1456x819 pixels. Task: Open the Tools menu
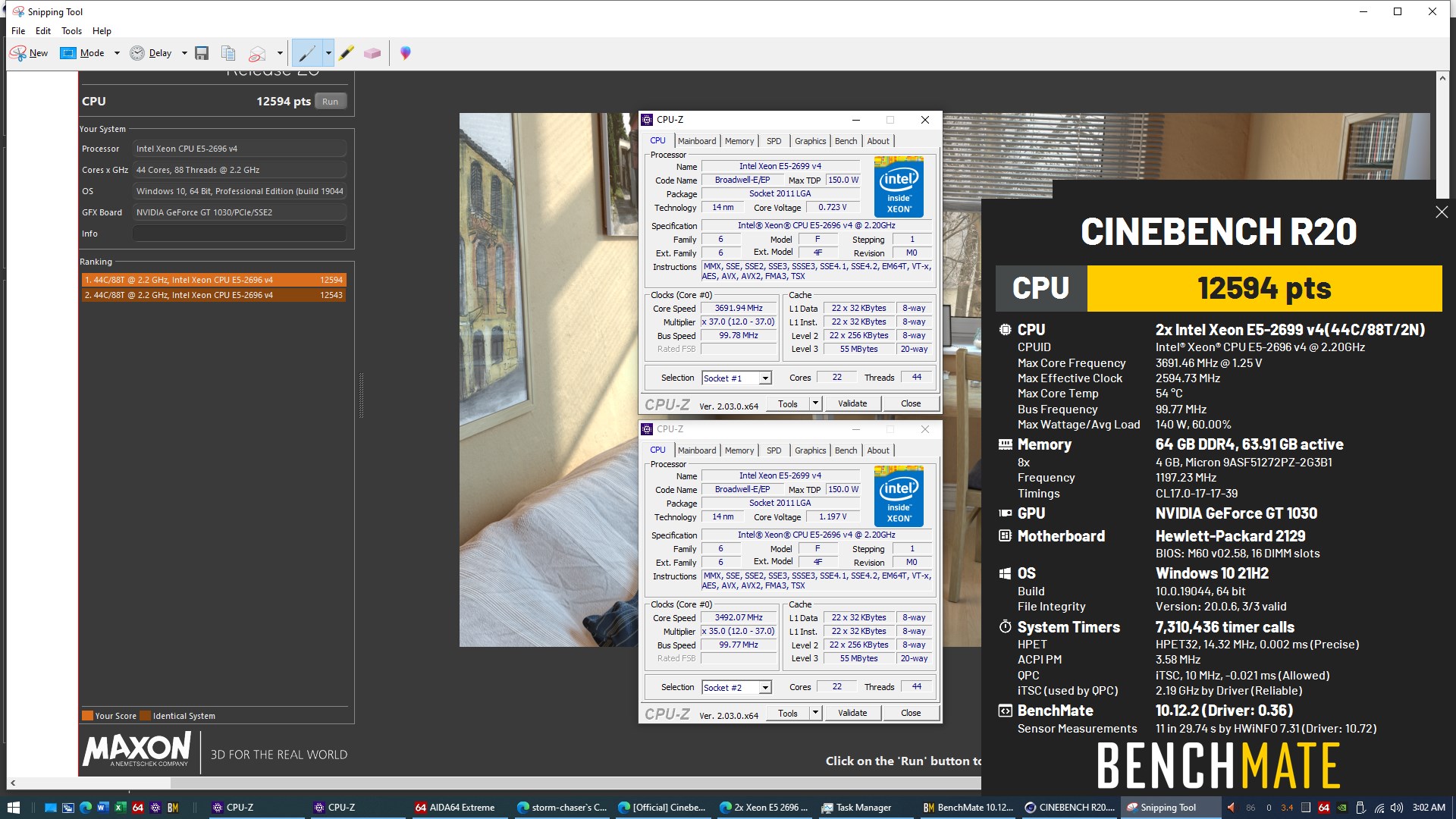[x=71, y=31]
